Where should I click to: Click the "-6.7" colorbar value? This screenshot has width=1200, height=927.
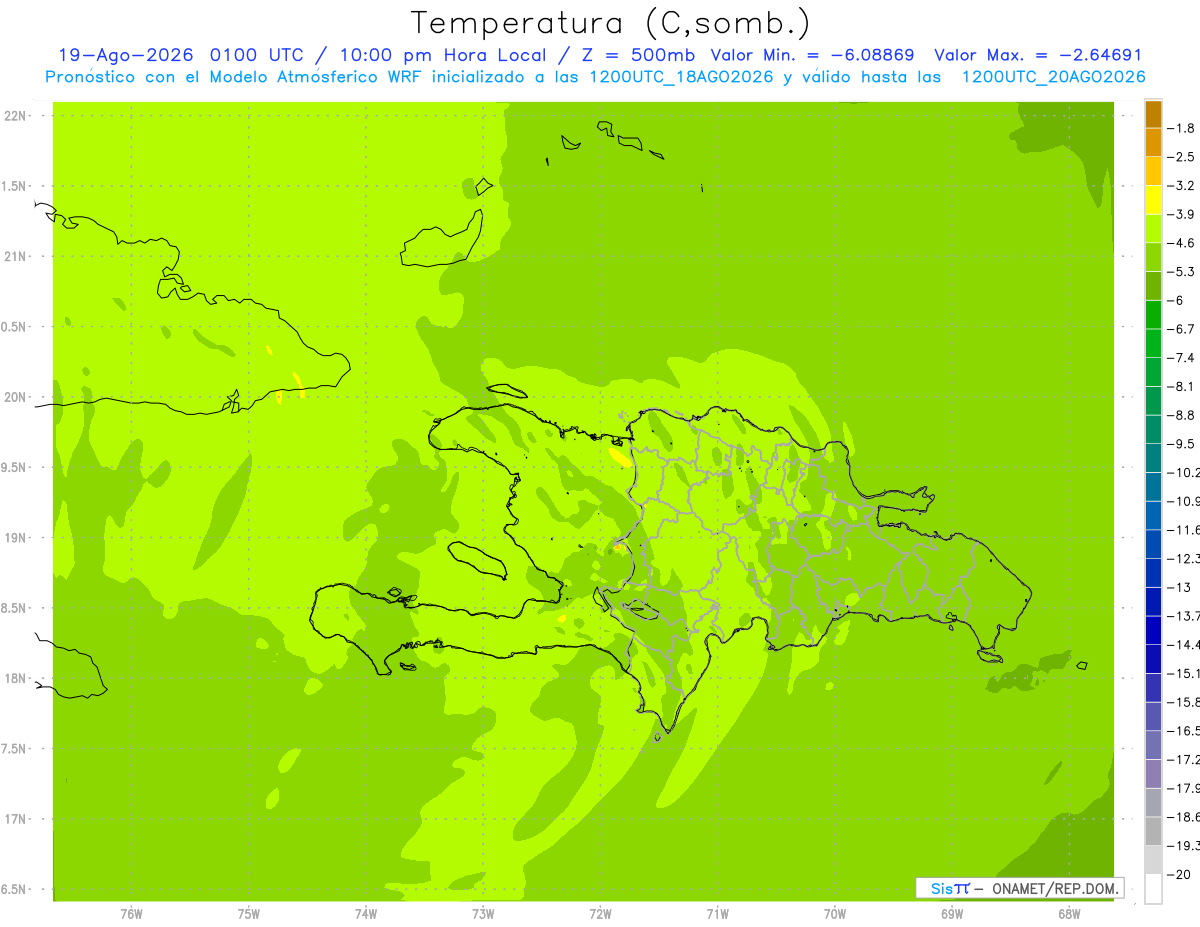[x=1182, y=329]
